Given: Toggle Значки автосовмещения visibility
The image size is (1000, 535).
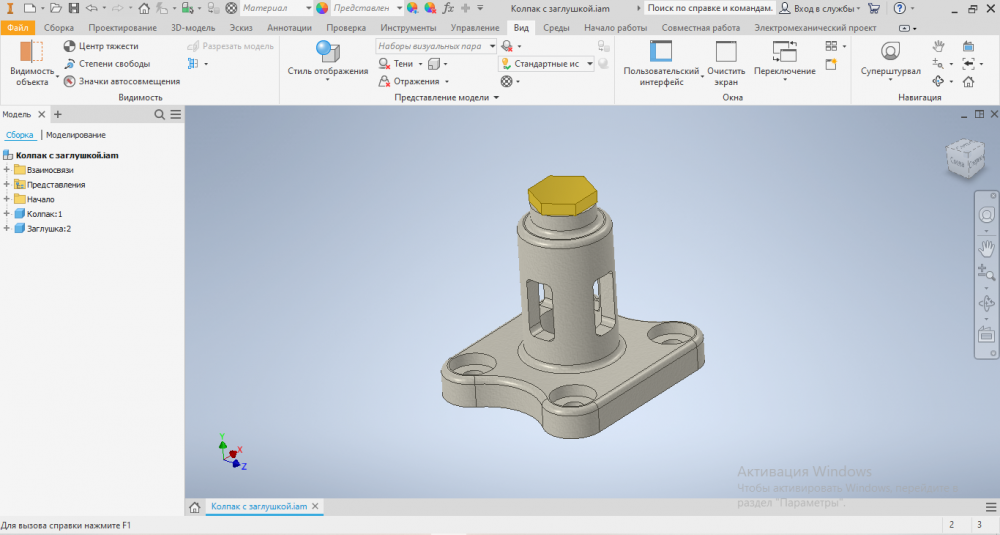Looking at the screenshot, I should click(x=69, y=81).
